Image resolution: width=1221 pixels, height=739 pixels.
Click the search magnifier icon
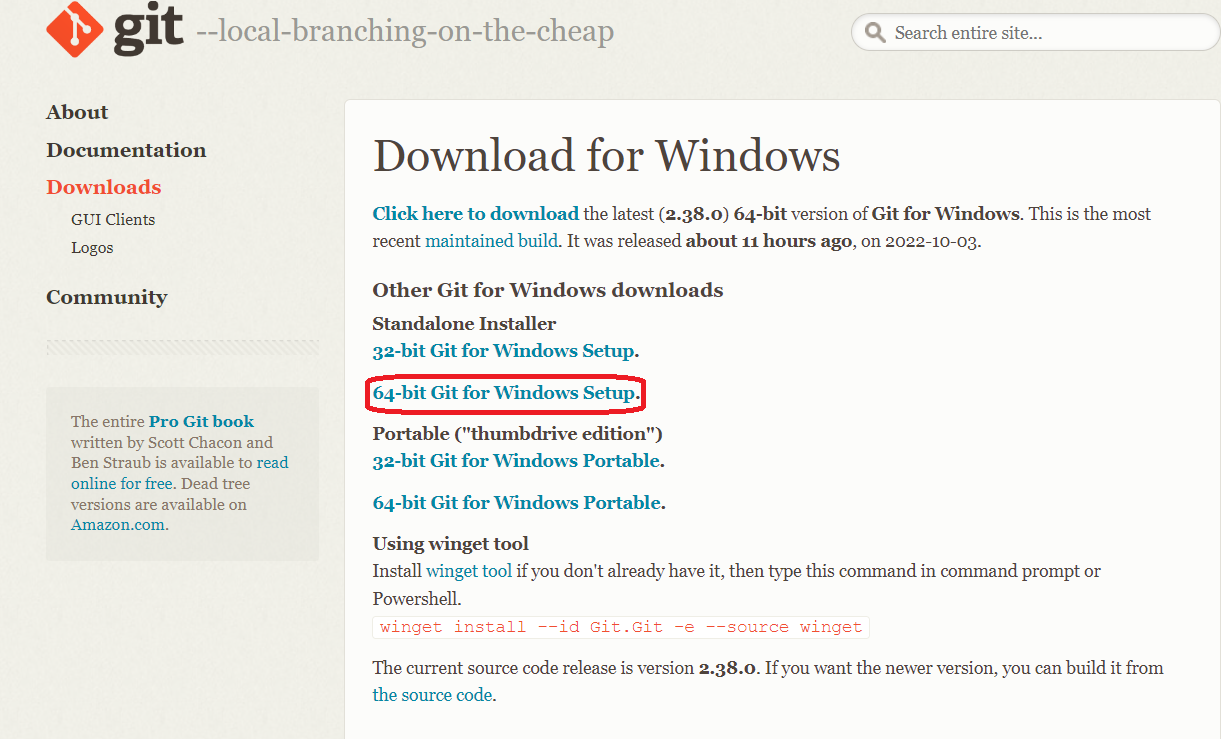pyautogui.click(x=875, y=33)
